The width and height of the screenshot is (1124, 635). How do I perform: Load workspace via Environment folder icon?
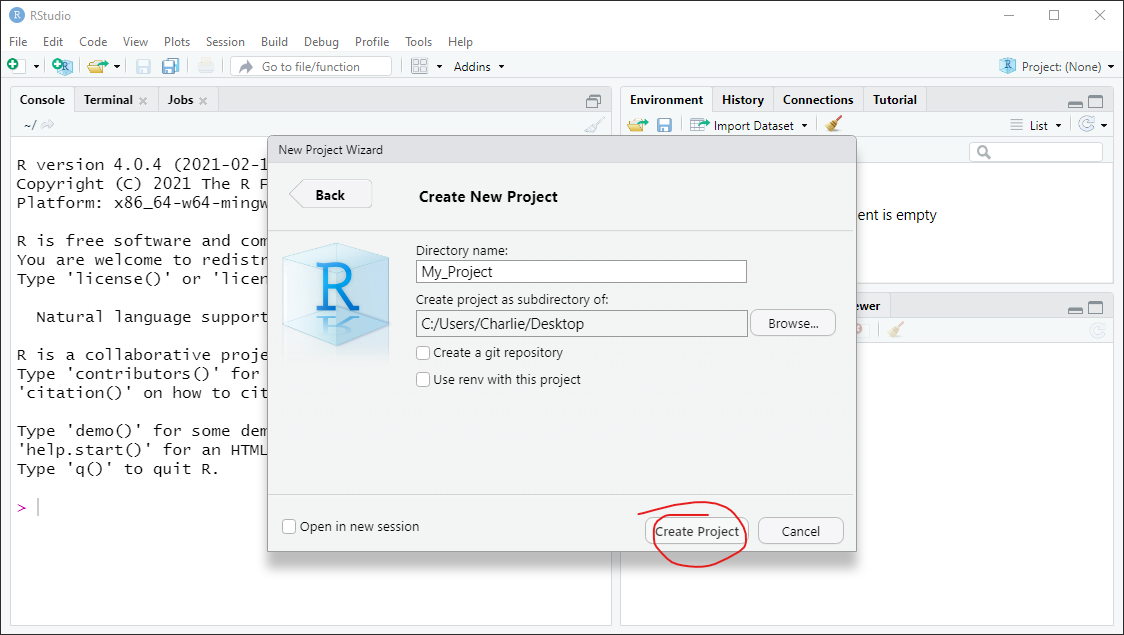click(637, 125)
